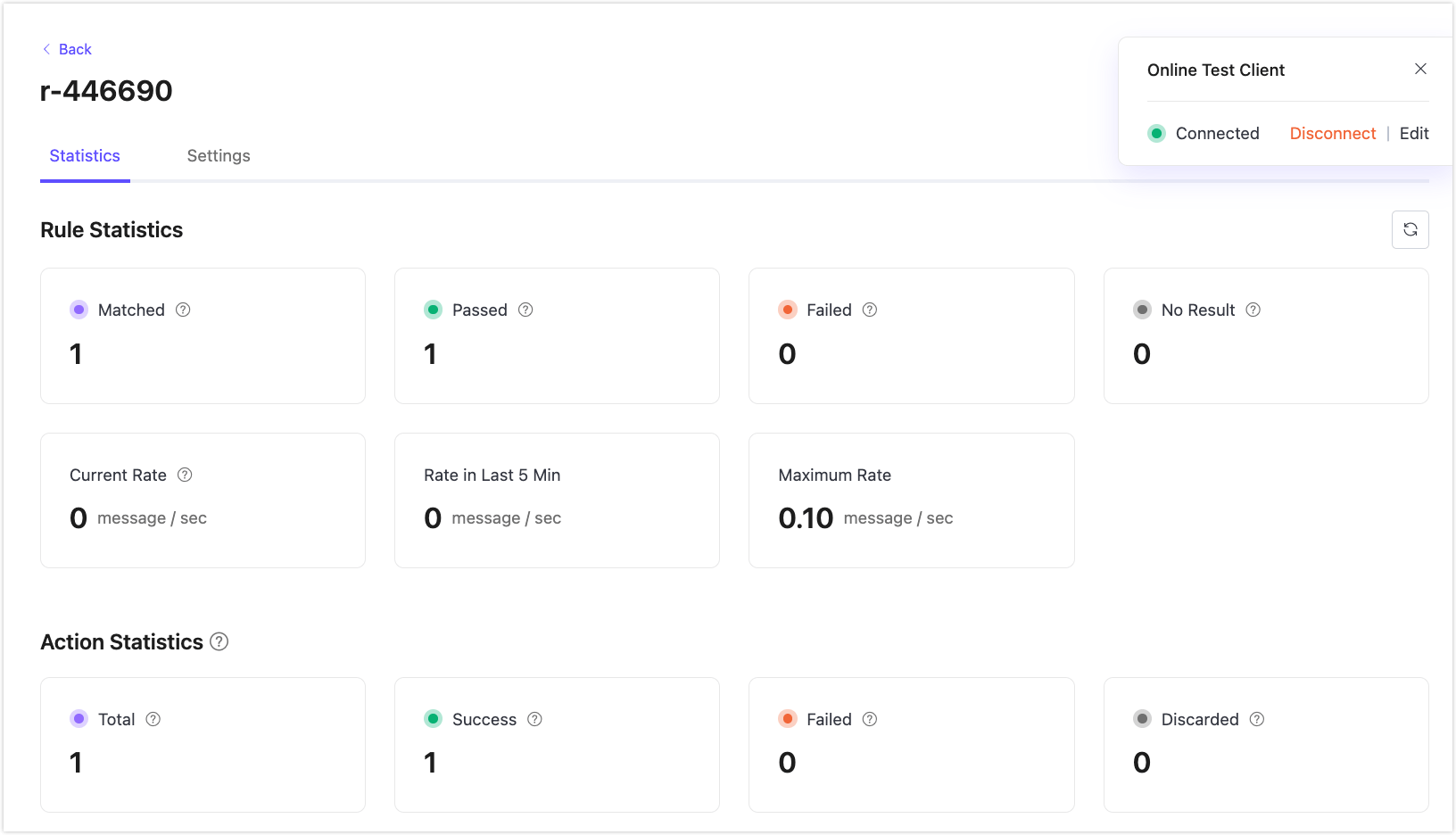The image size is (1456, 835).
Task: Edit the test client connection
Action: click(1413, 133)
